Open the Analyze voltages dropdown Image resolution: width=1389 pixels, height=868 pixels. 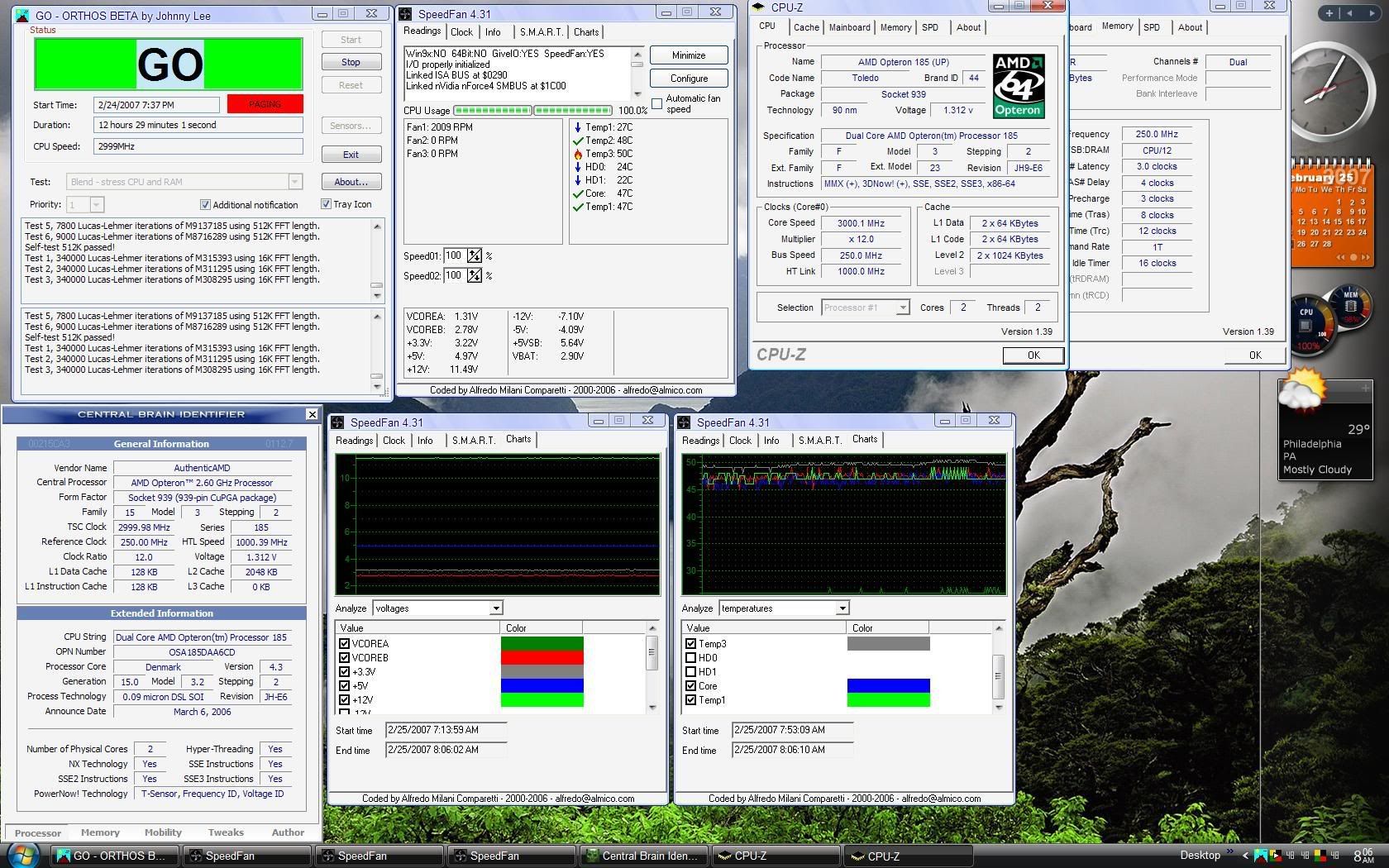pyautogui.click(x=495, y=608)
